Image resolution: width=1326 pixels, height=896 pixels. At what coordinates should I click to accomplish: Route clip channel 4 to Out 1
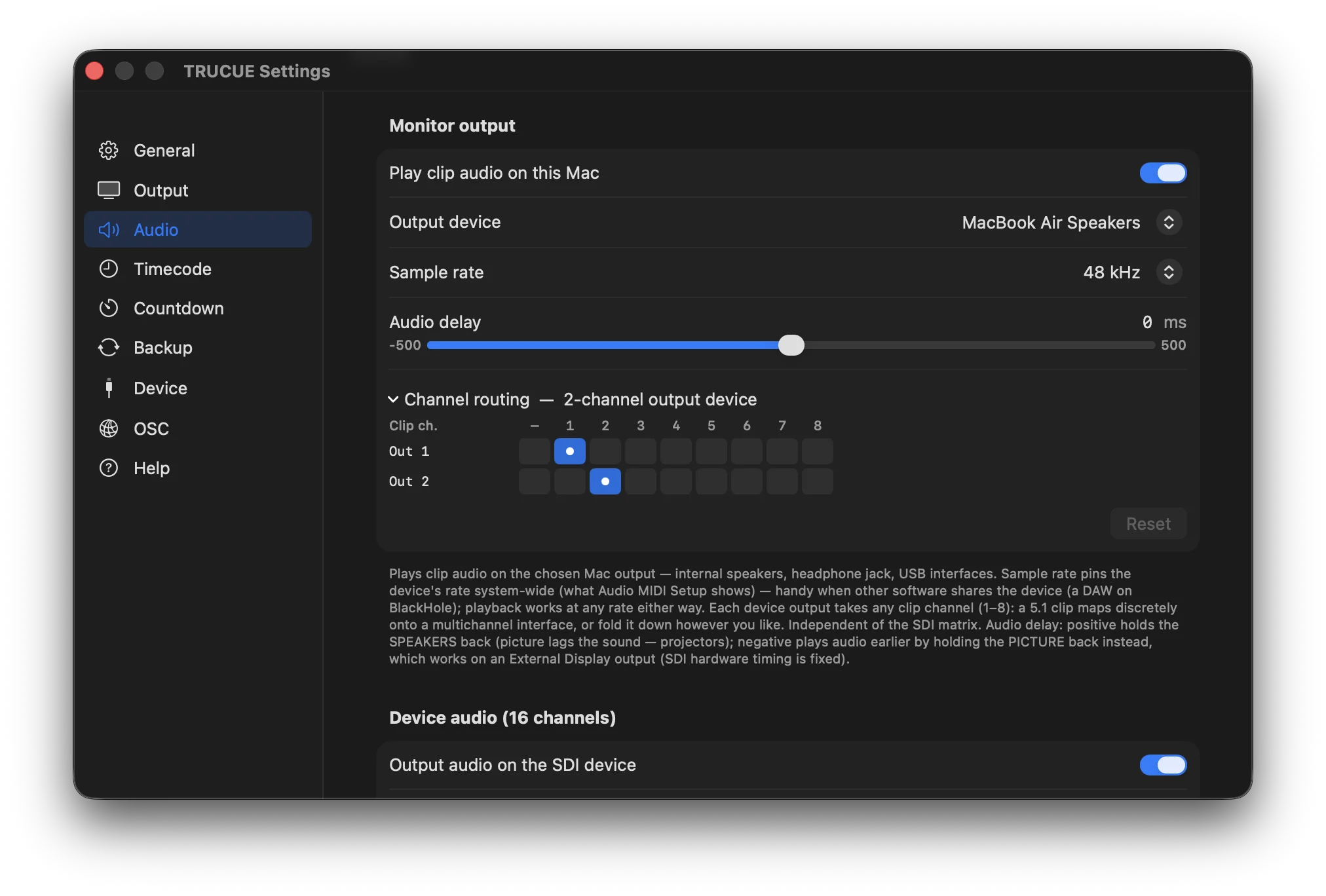tap(676, 451)
